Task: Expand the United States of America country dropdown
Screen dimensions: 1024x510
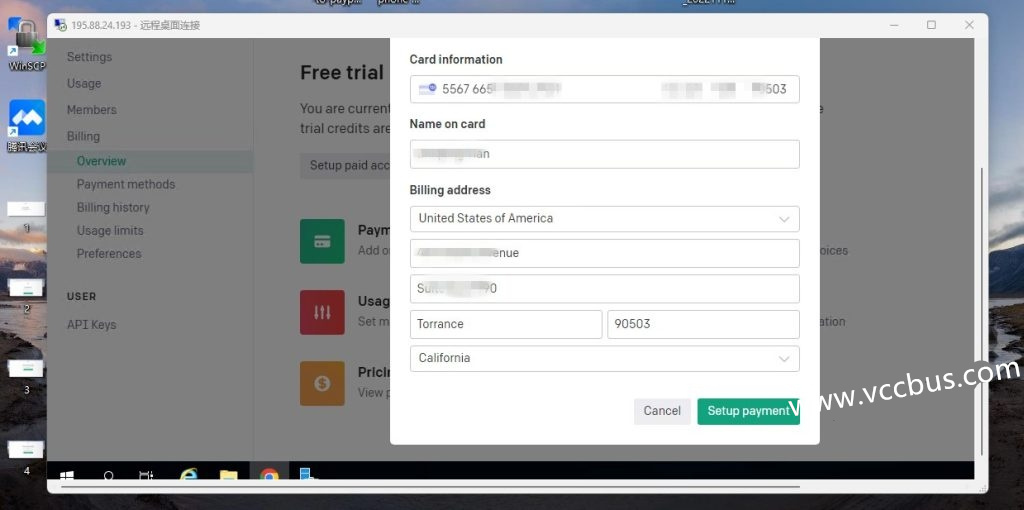Action: coord(604,218)
